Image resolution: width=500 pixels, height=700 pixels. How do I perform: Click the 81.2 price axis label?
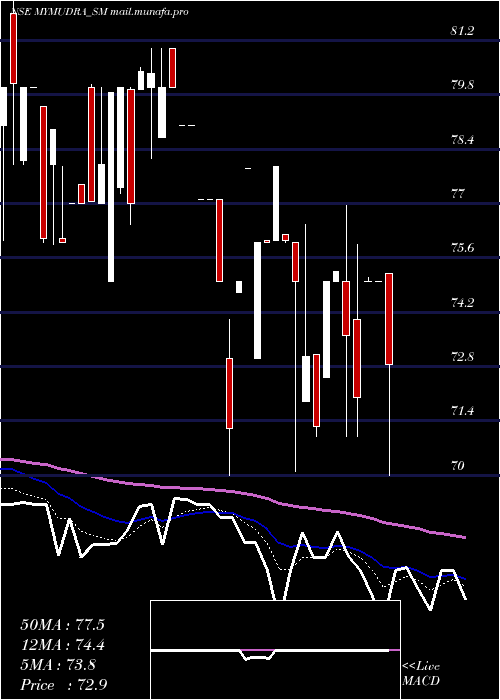pos(462,31)
